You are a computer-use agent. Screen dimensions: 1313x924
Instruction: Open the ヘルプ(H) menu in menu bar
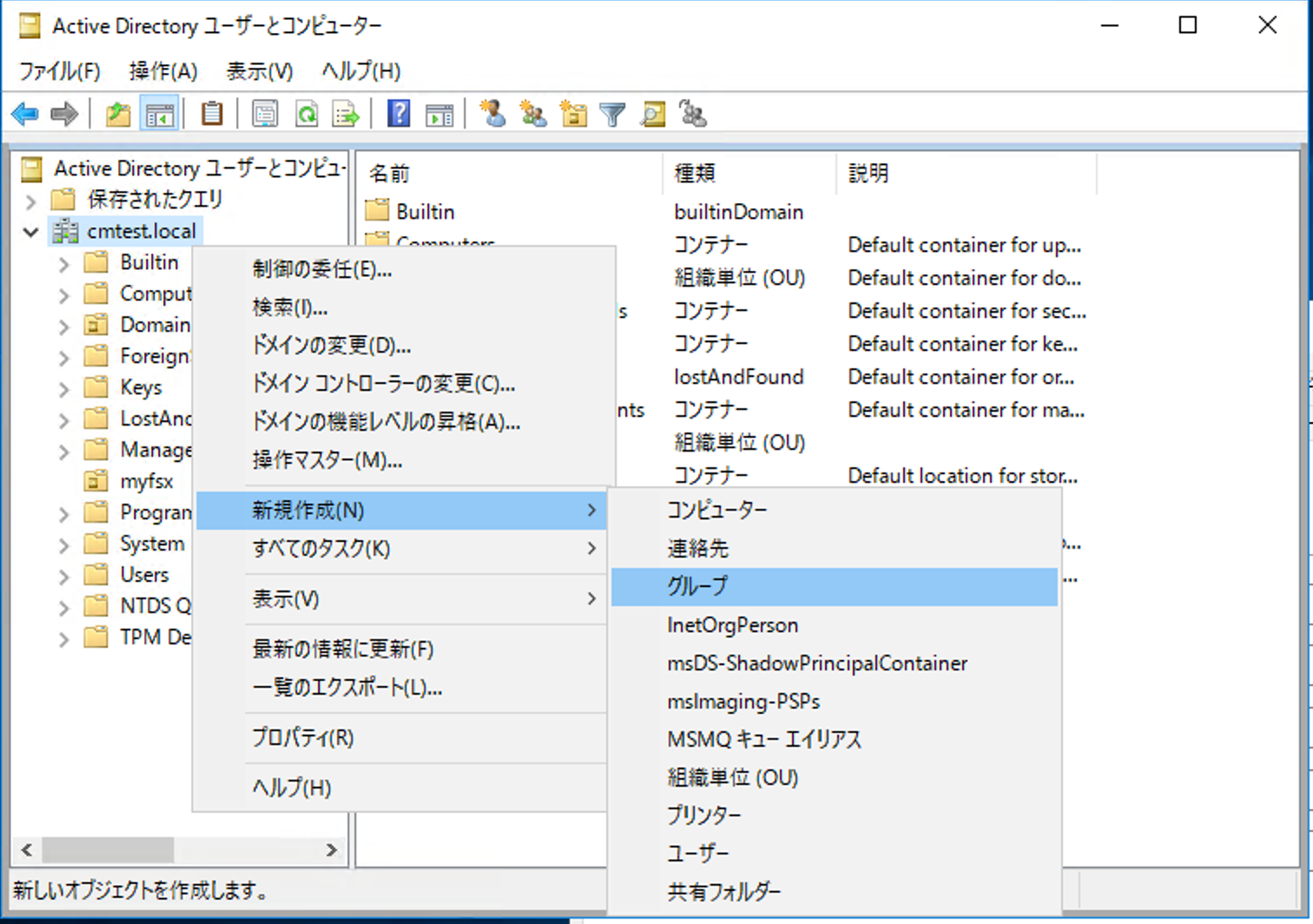(361, 71)
